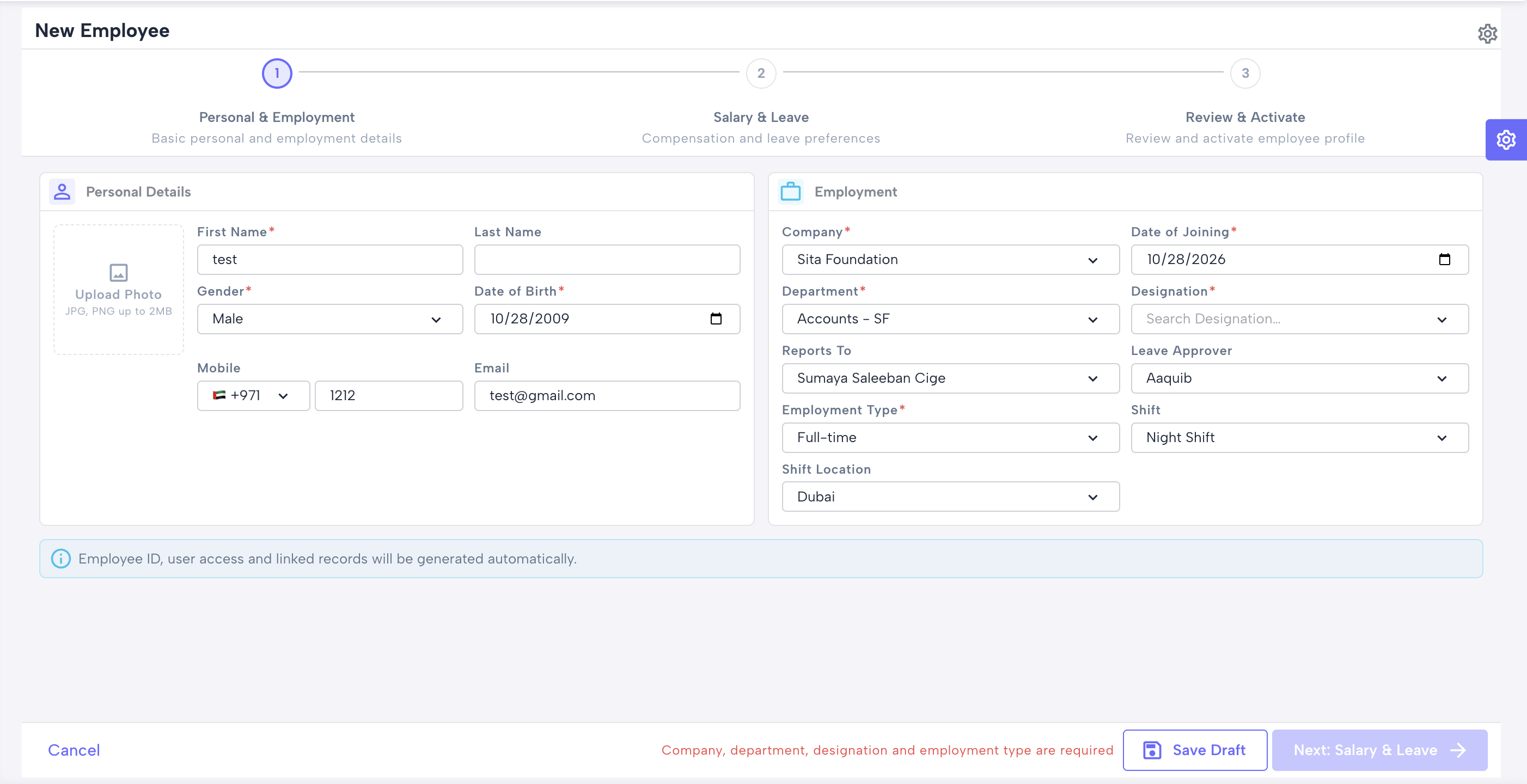Viewport: 1527px width, 784px height.
Task: Open the Employment Type dropdown showing Full-time
Action: [x=951, y=437]
